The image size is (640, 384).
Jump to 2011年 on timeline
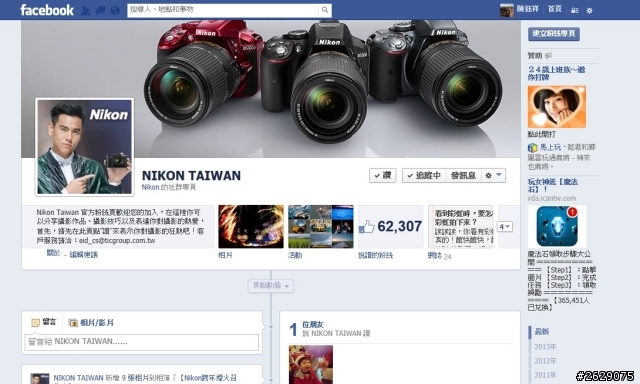[545, 375]
